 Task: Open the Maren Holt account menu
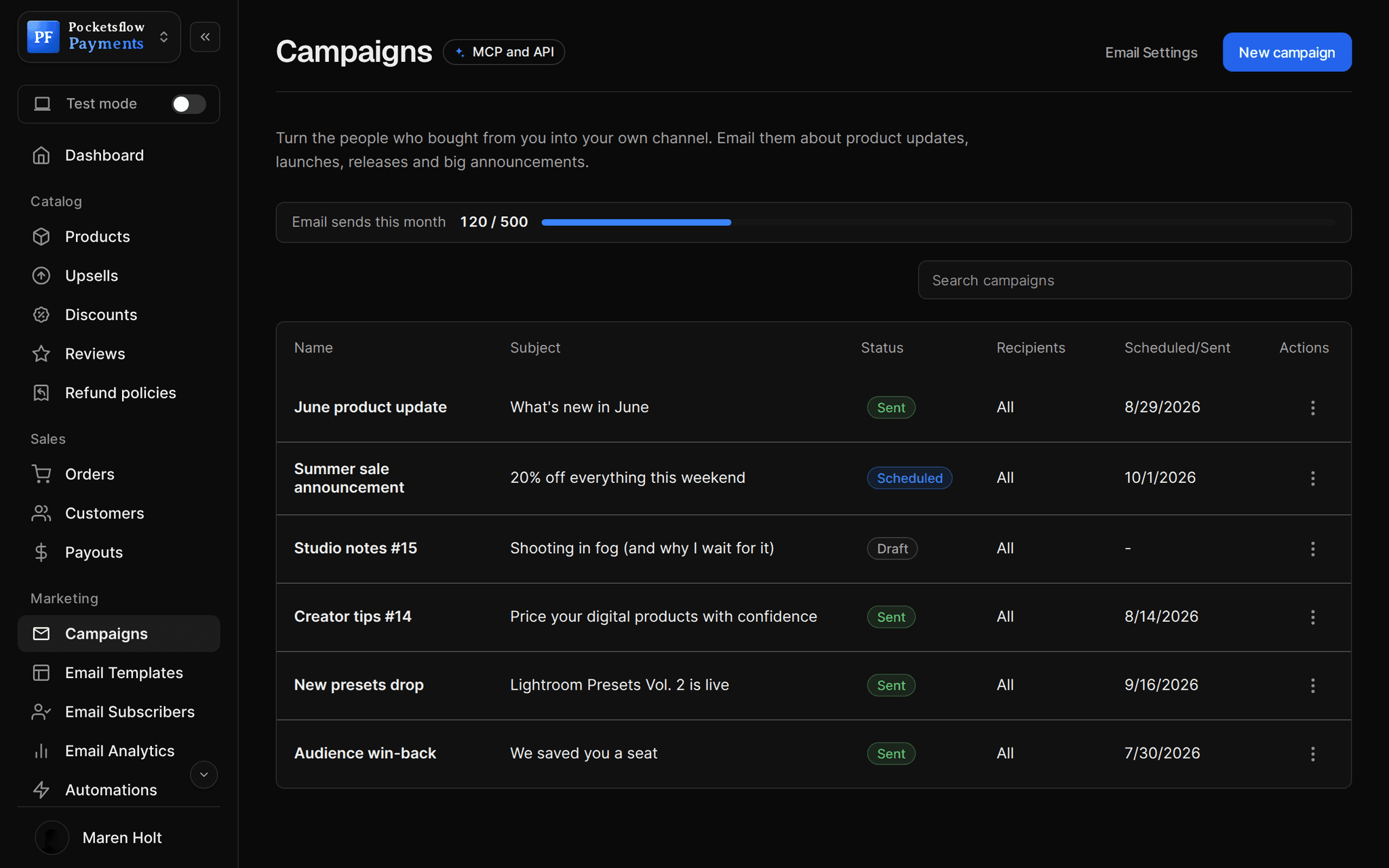coord(119,837)
